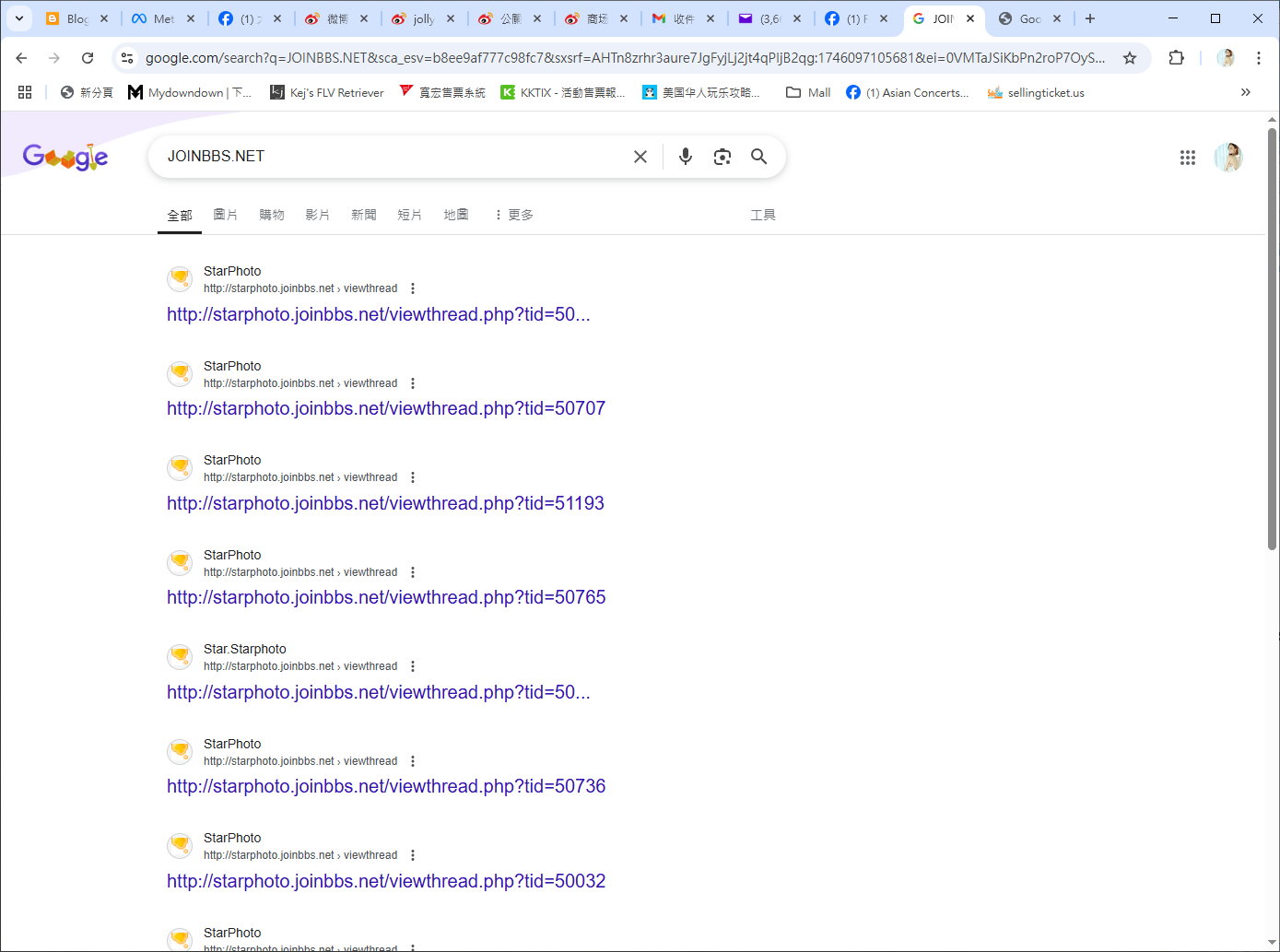Click the Star.Starphoto result site favicon
The height and width of the screenshot is (952, 1280).
[x=180, y=657]
